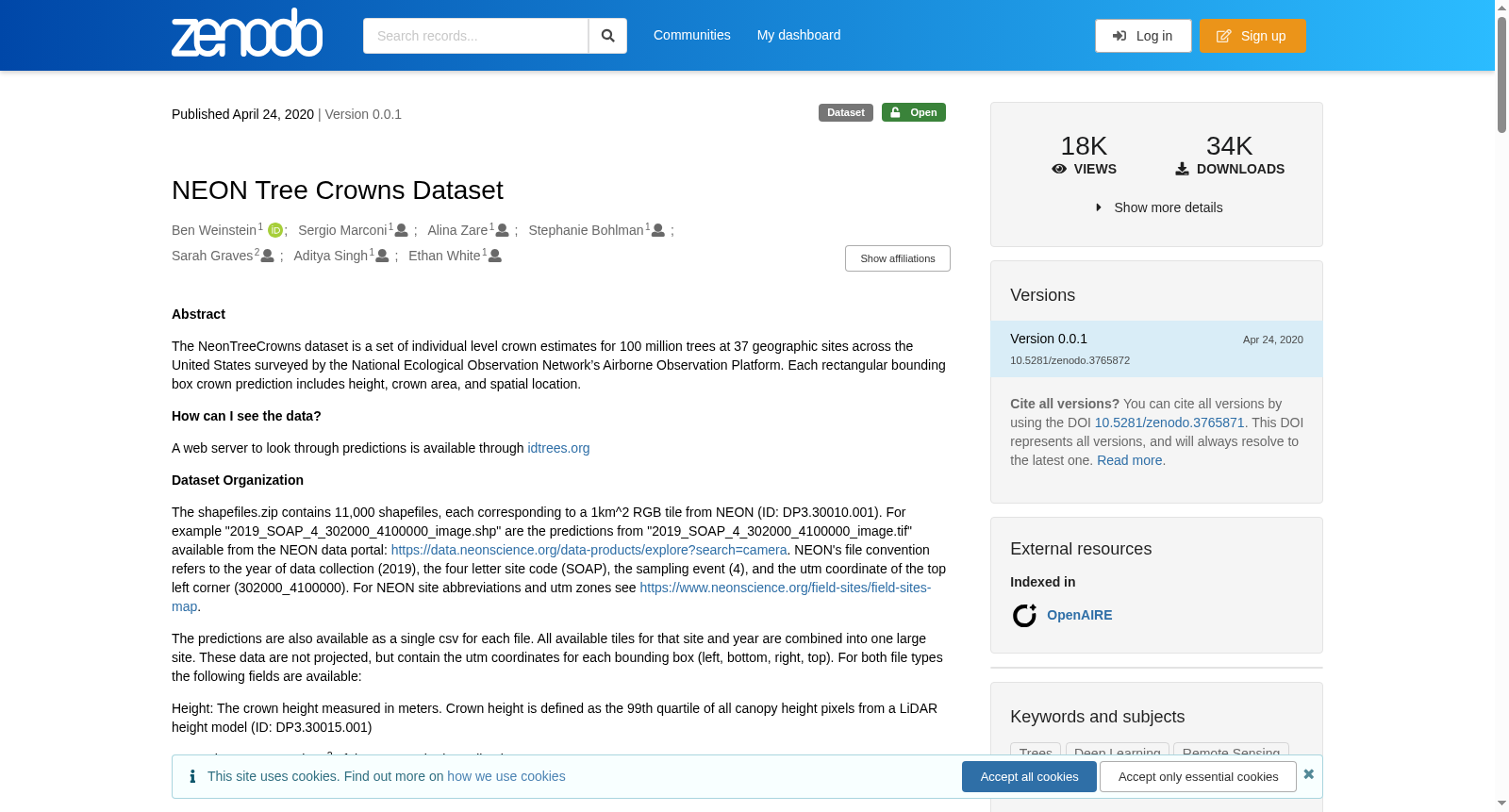Click the Open access badge
The image size is (1509, 812).
click(x=914, y=112)
